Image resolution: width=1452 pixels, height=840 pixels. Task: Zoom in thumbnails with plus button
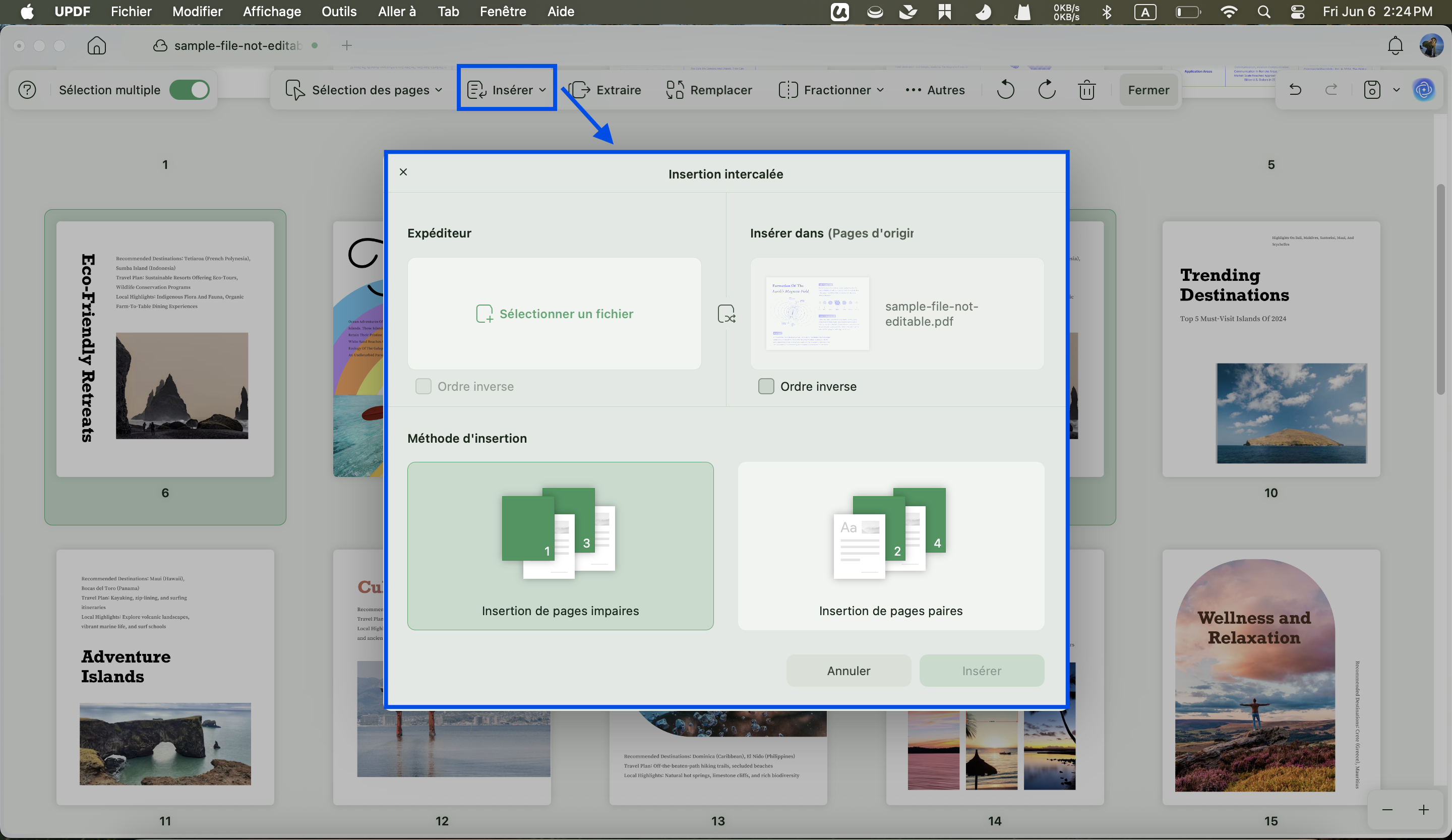pos(1424,810)
